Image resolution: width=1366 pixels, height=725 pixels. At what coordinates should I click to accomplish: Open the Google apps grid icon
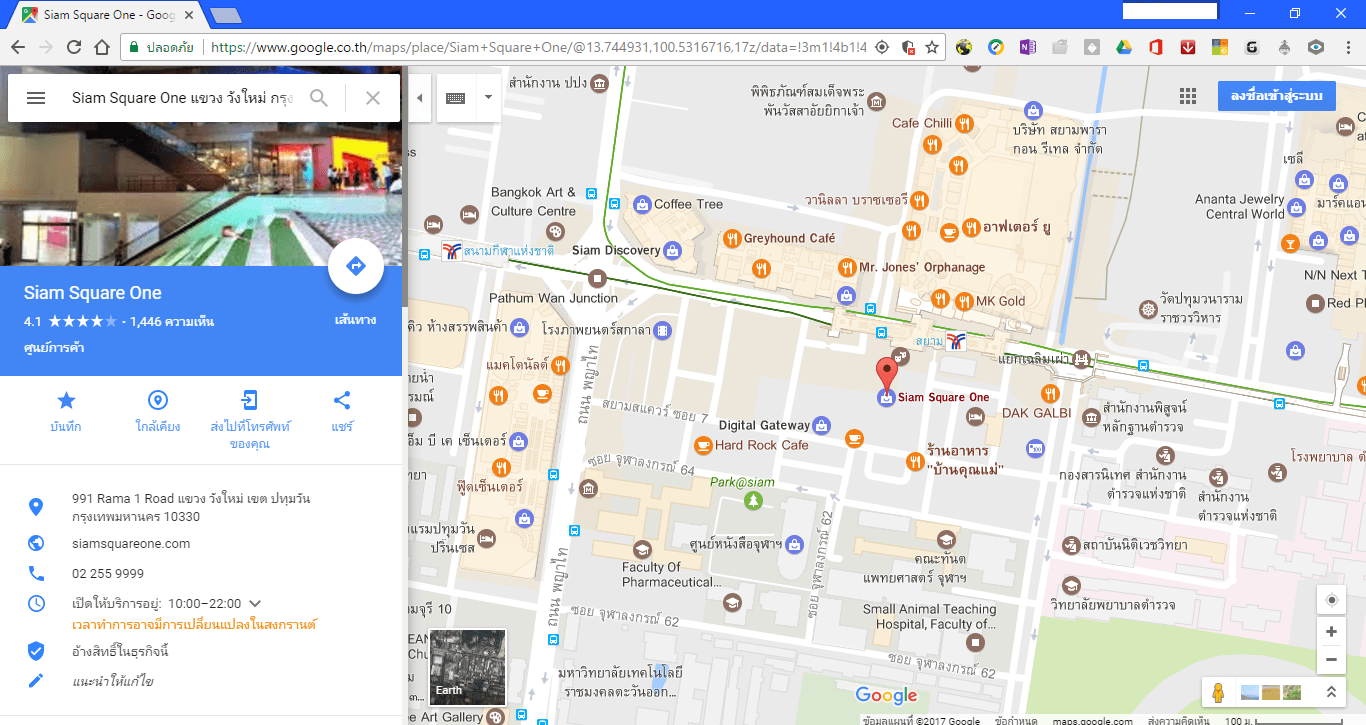1188,96
